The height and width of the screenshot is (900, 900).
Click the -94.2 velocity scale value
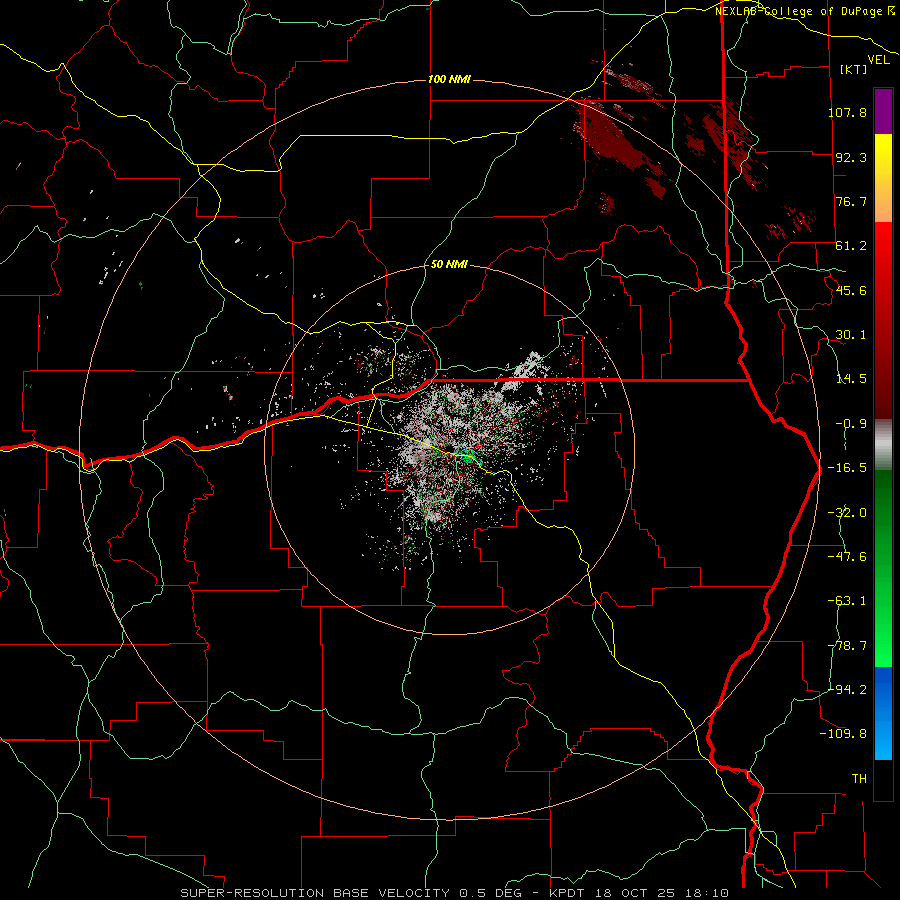click(x=847, y=689)
